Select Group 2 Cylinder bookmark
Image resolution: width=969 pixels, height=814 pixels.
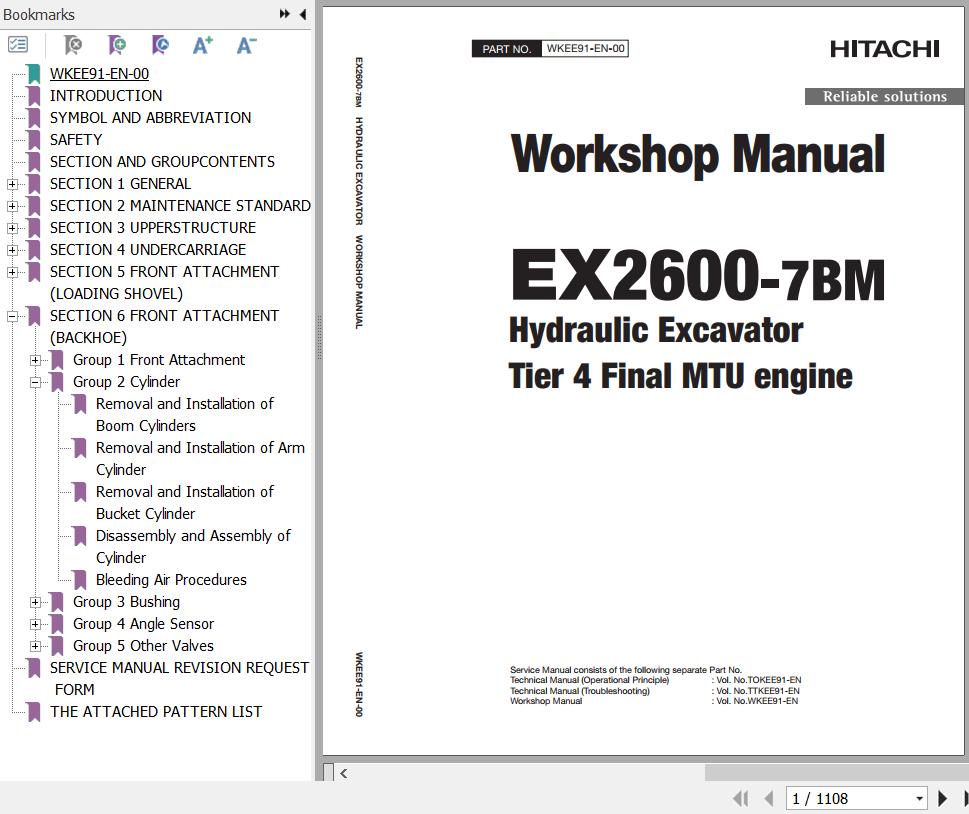(x=126, y=381)
